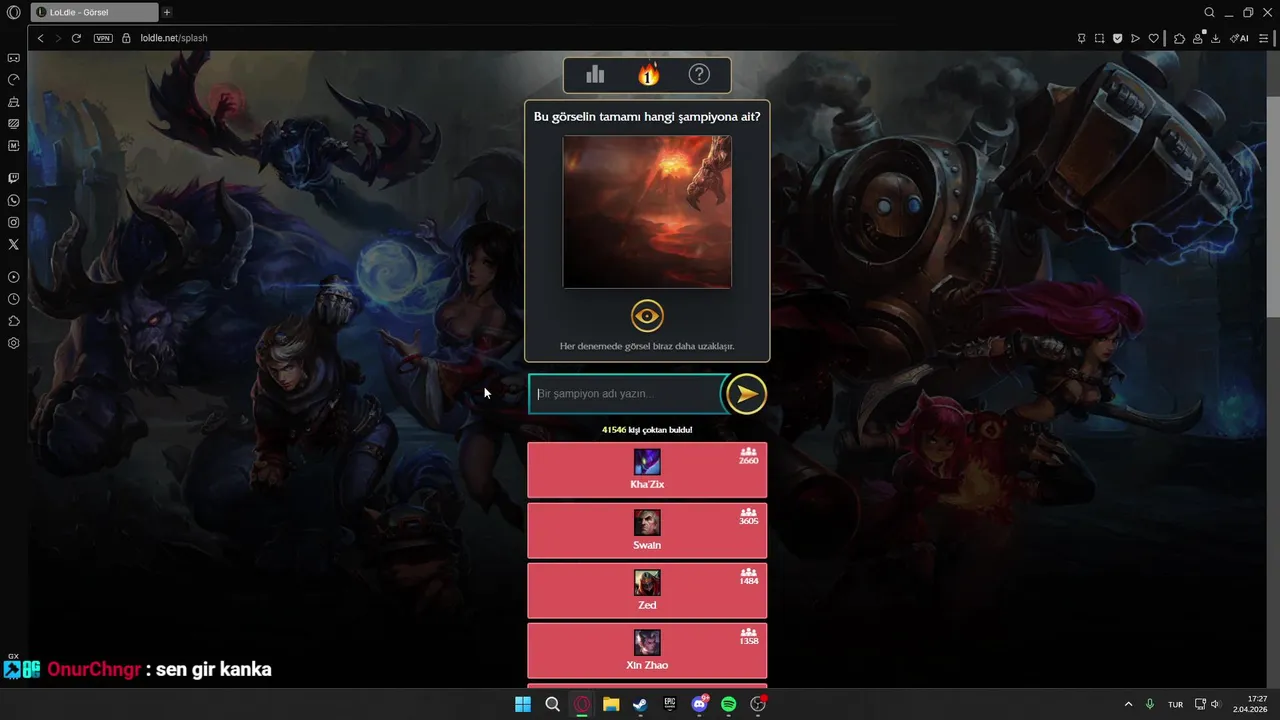Open X (Twitter) in the sidebar
This screenshot has width=1280, height=720.
point(14,244)
